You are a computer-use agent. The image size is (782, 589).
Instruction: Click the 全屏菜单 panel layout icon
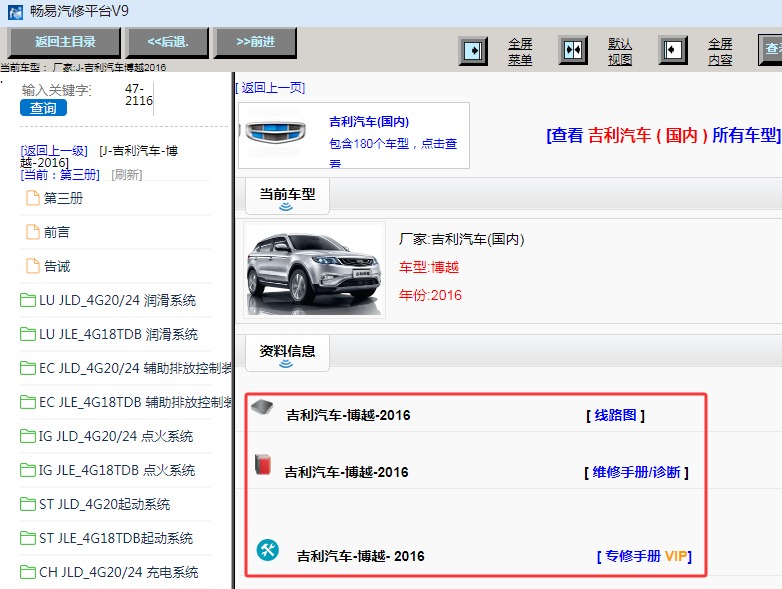[473, 50]
